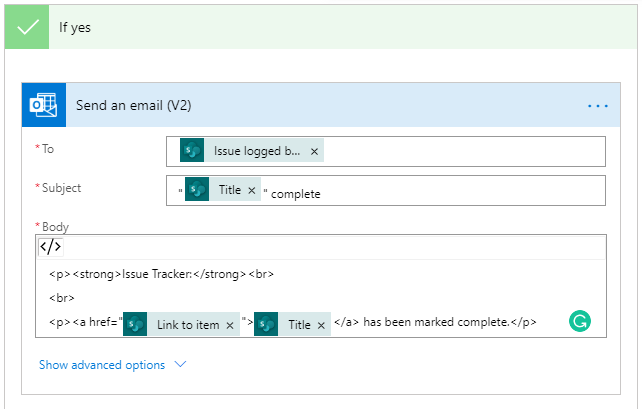Open the ellipsis menu for Send an email
This screenshot has width=642, height=409.
pyautogui.click(x=598, y=105)
